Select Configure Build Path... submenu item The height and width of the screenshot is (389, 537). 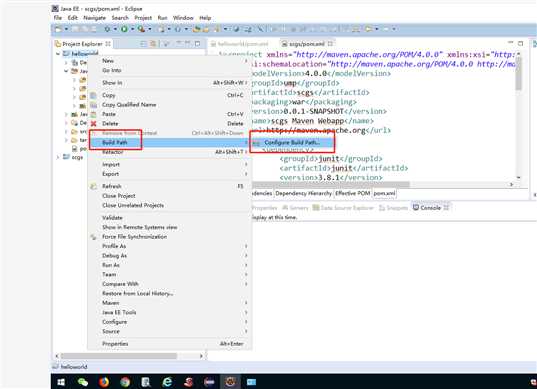292,142
